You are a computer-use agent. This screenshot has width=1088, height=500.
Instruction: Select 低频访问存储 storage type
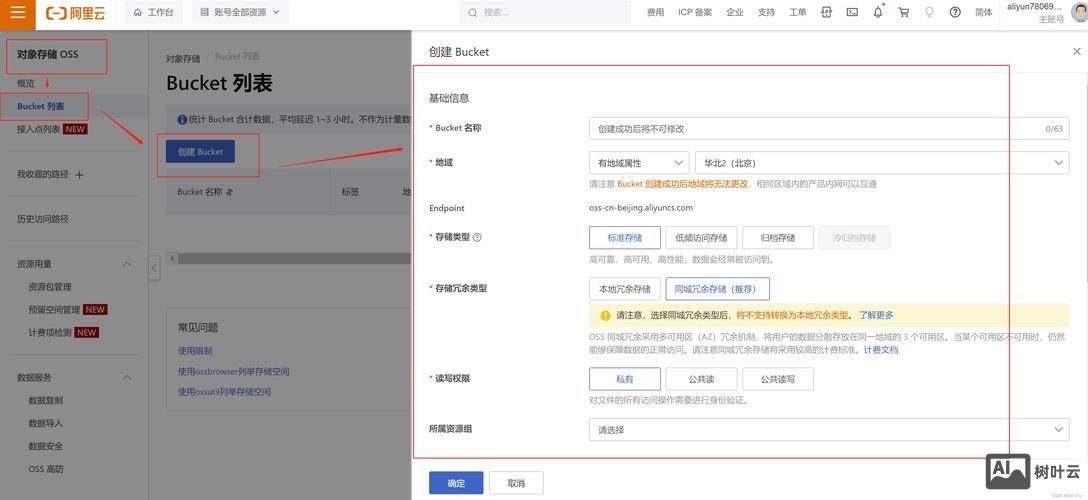(x=701, y=238)
